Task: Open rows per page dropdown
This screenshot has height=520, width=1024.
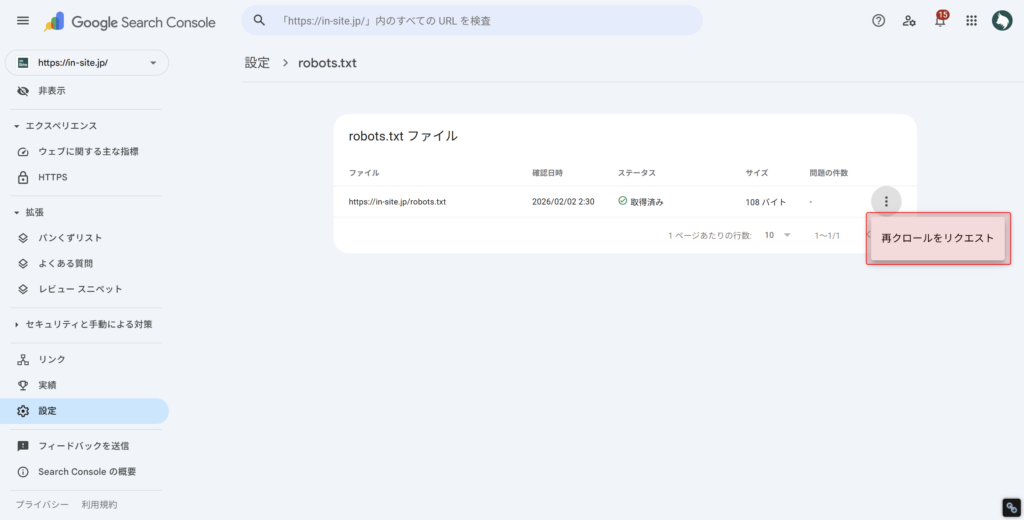Action: coord(777,235)
